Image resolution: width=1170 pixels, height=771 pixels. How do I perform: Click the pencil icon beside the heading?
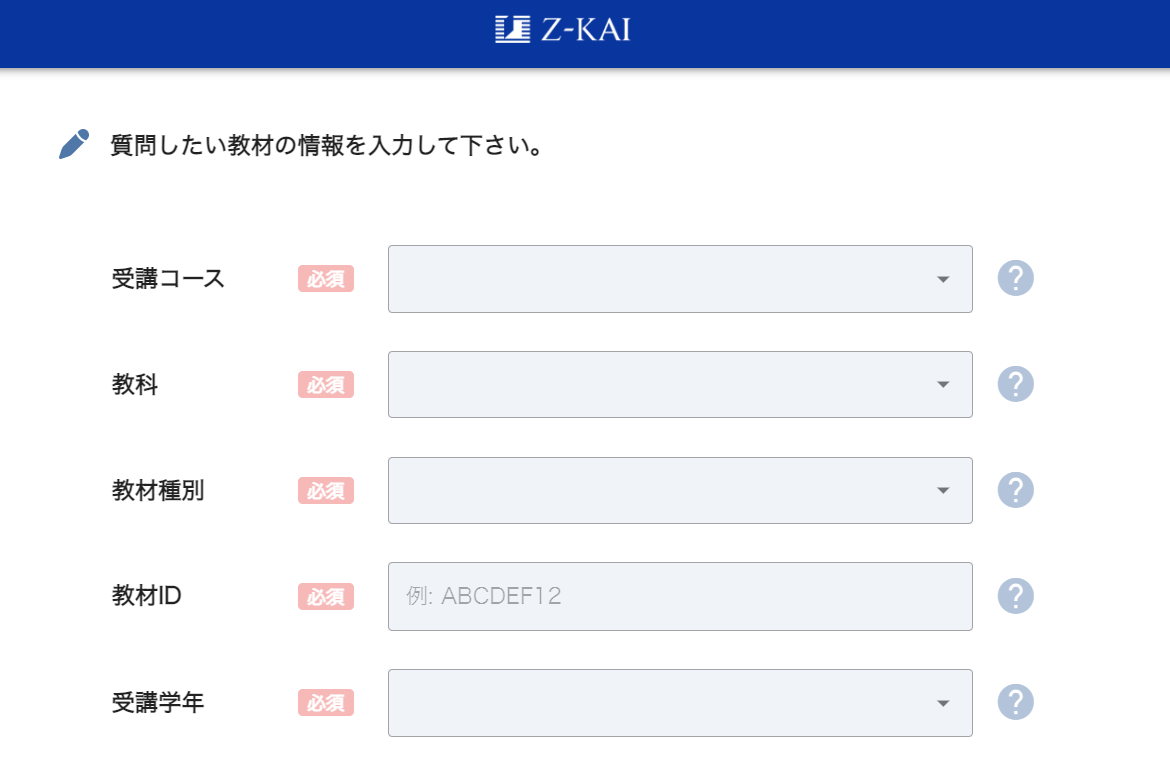click(74, 145)
